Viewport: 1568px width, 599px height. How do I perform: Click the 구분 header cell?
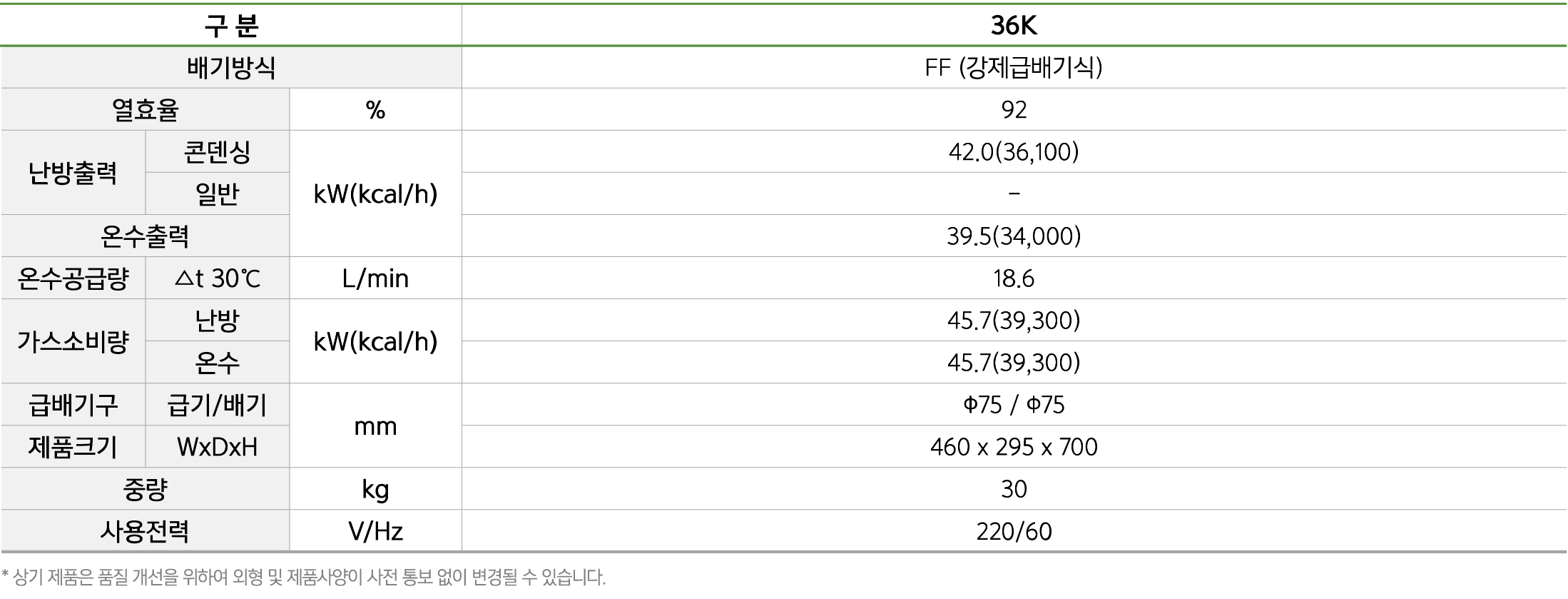(x=231, y=26)
